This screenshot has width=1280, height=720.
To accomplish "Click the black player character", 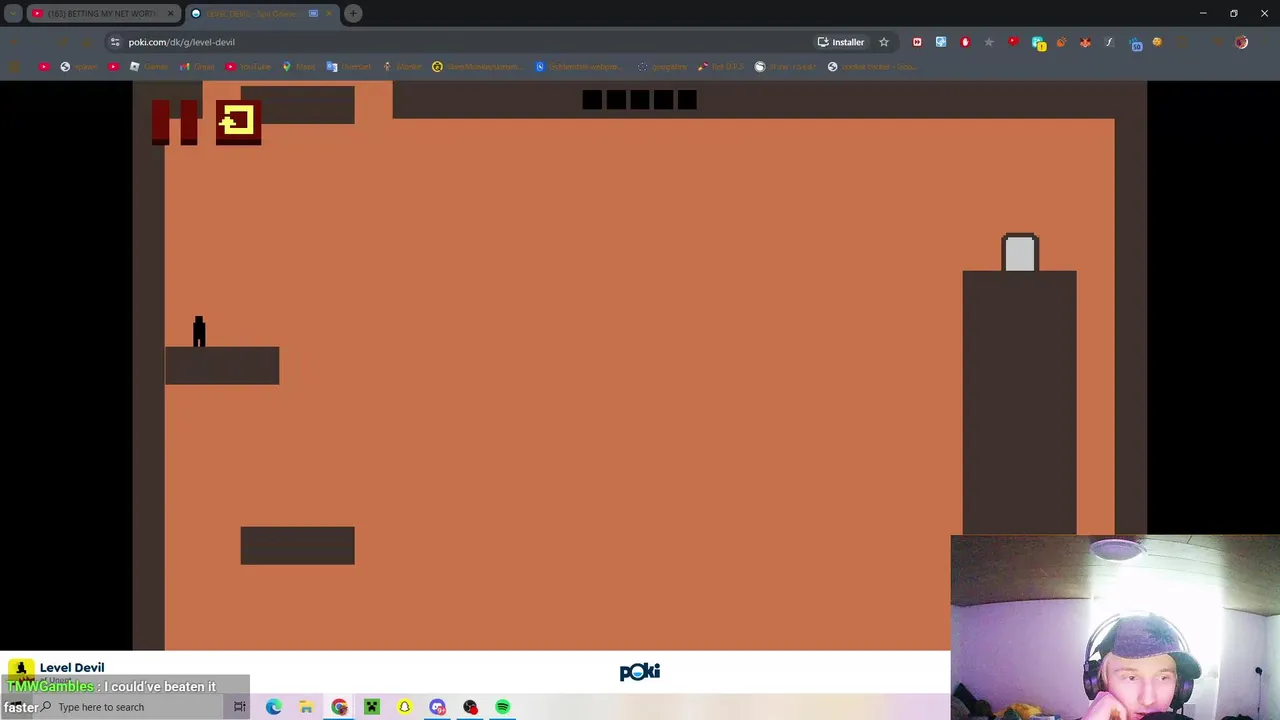I will click(199, 332).
